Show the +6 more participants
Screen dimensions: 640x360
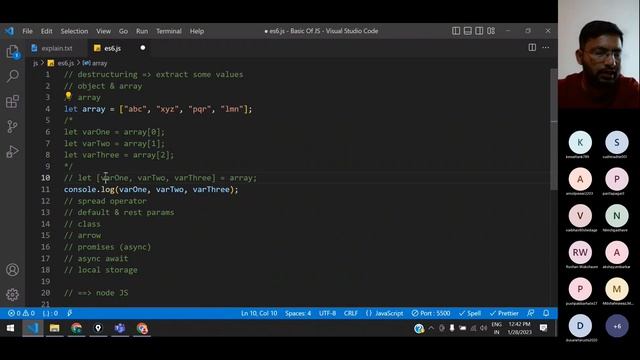pyautogui.click(x=617, y=326)
